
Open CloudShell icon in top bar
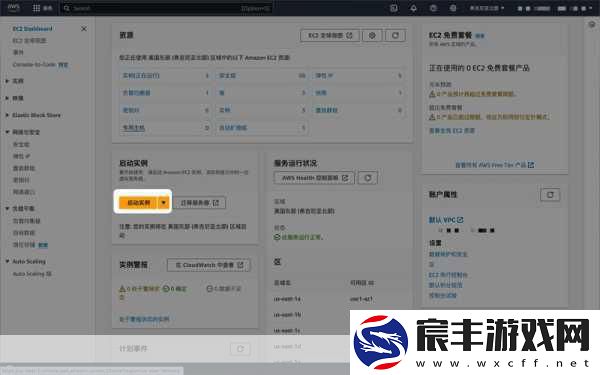[394, 8]
